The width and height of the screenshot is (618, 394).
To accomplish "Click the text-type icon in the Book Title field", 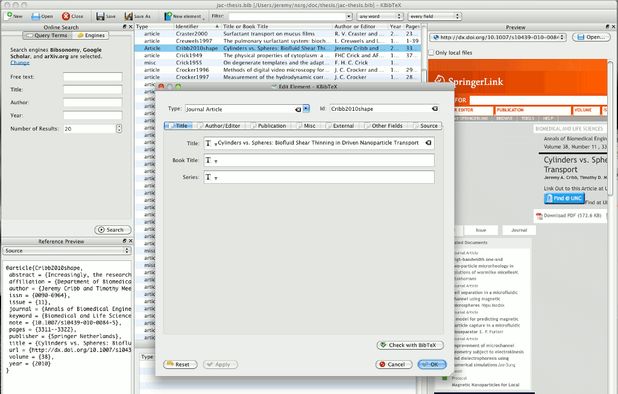I will [x=208, y=160].
